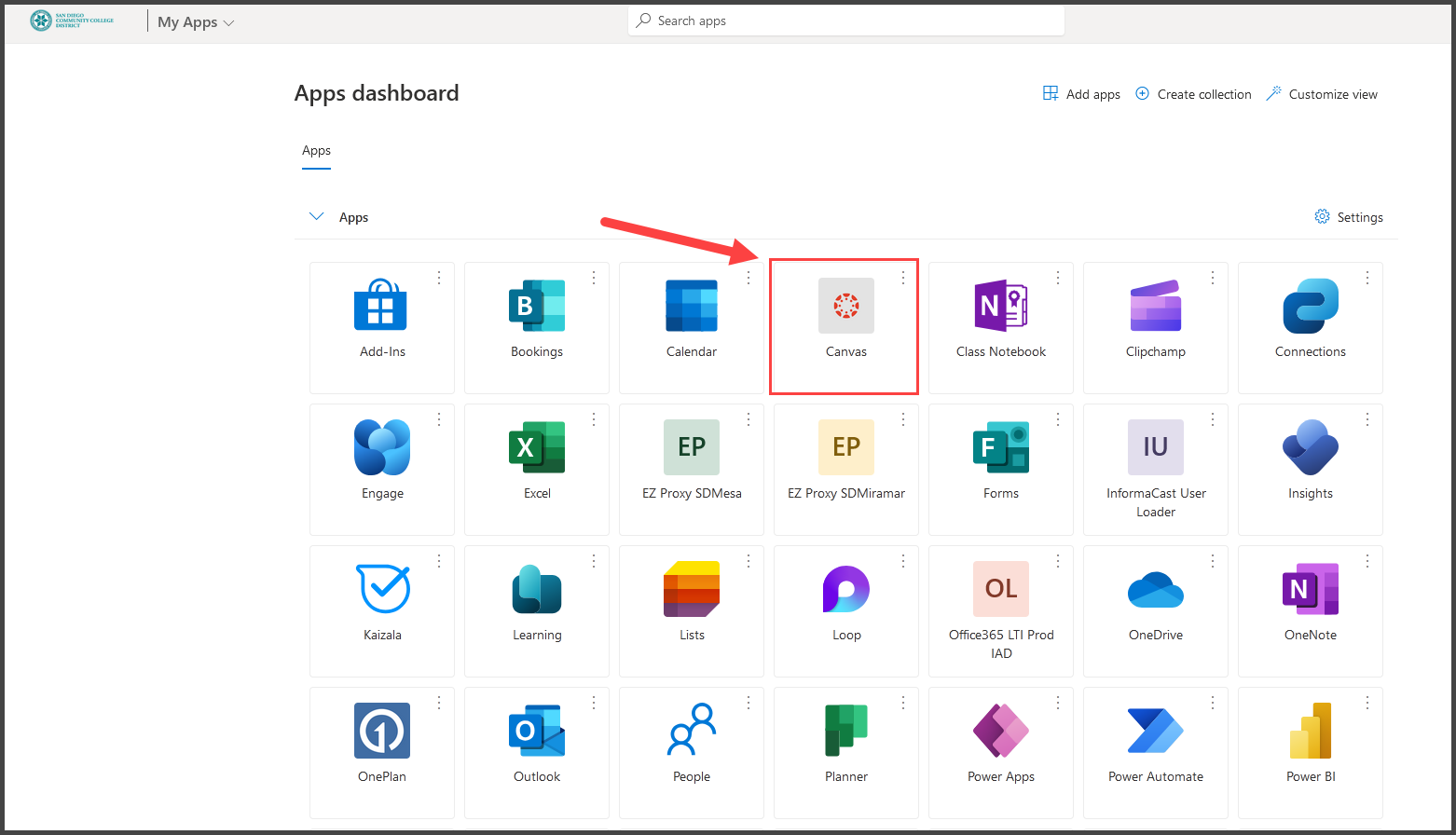Open the options menu on the Bookings tile
This screenshot has height=835, width=1456.
(x=594, y=278)
